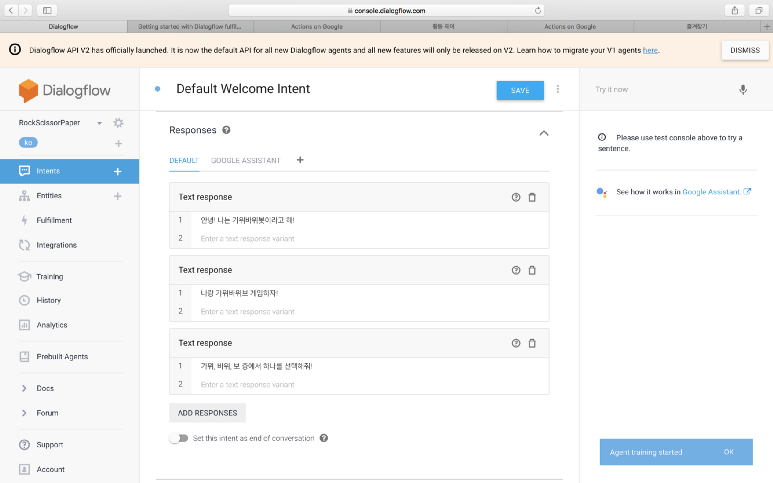Click the Add Responses button
The width and height of the screenshot is (773, 483).
[207, 412]
